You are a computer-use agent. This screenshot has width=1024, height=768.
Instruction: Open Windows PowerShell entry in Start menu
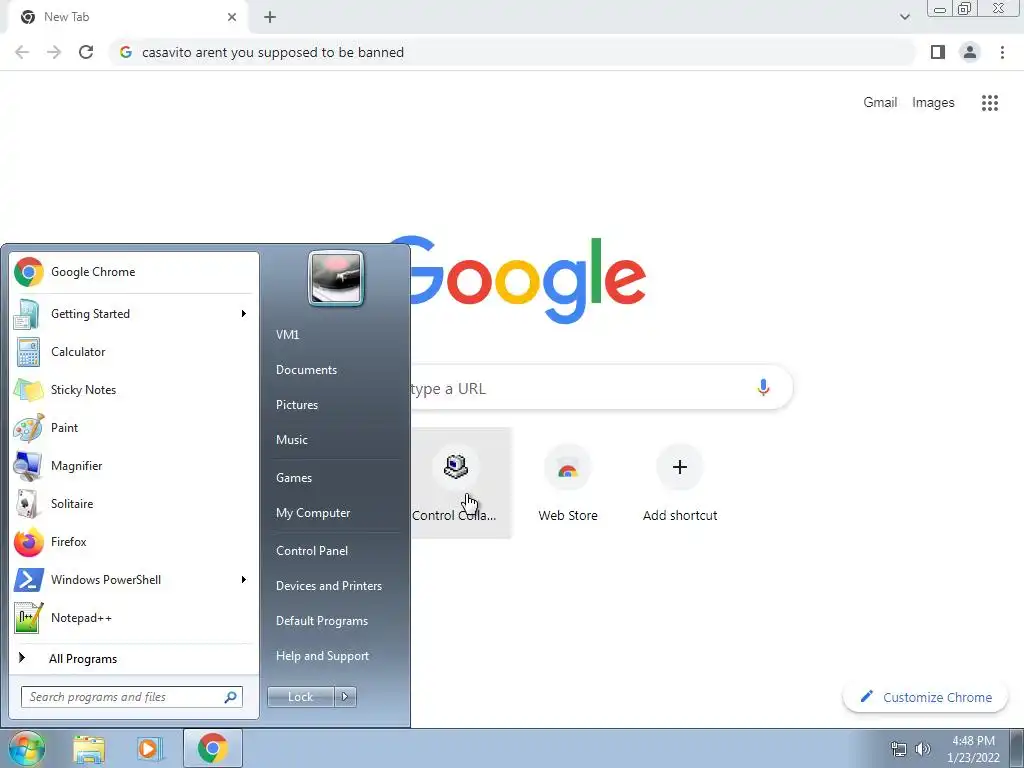(x=133, y=580)
